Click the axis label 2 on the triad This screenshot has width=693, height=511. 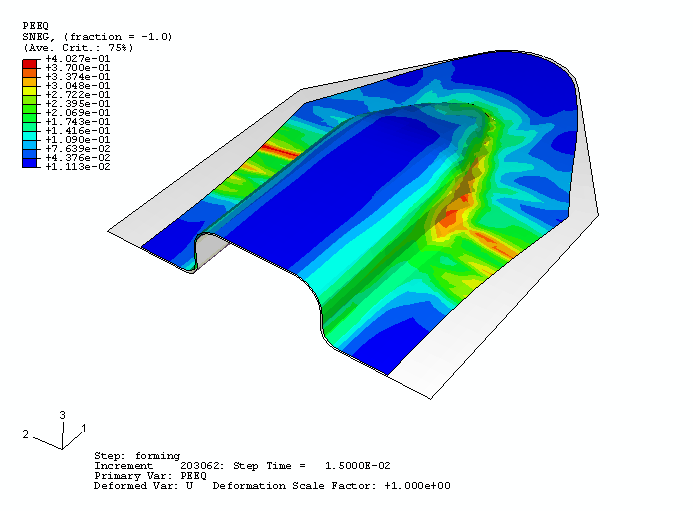[26, 434]
